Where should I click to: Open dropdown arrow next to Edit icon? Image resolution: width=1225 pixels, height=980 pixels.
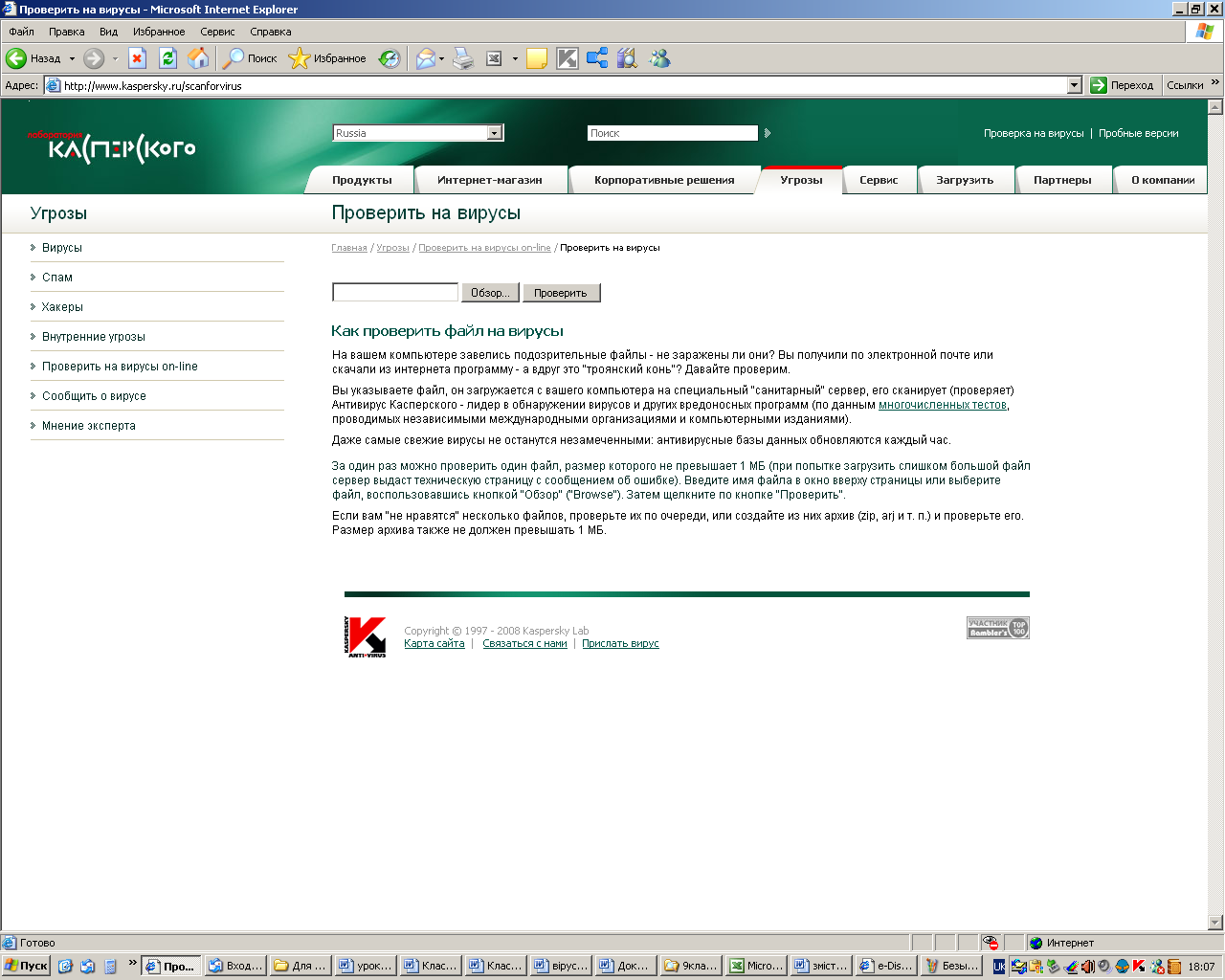[515, 58]
